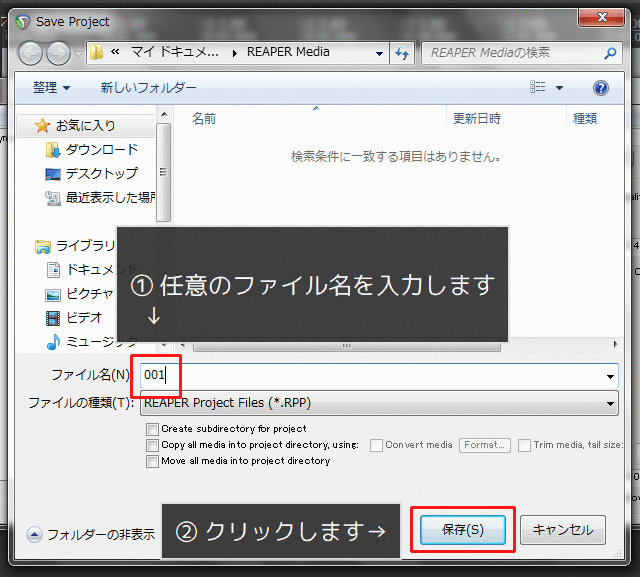Click the 保存(S) button
640x577 pixels.
pyautogui.click(x=463, y=530)
